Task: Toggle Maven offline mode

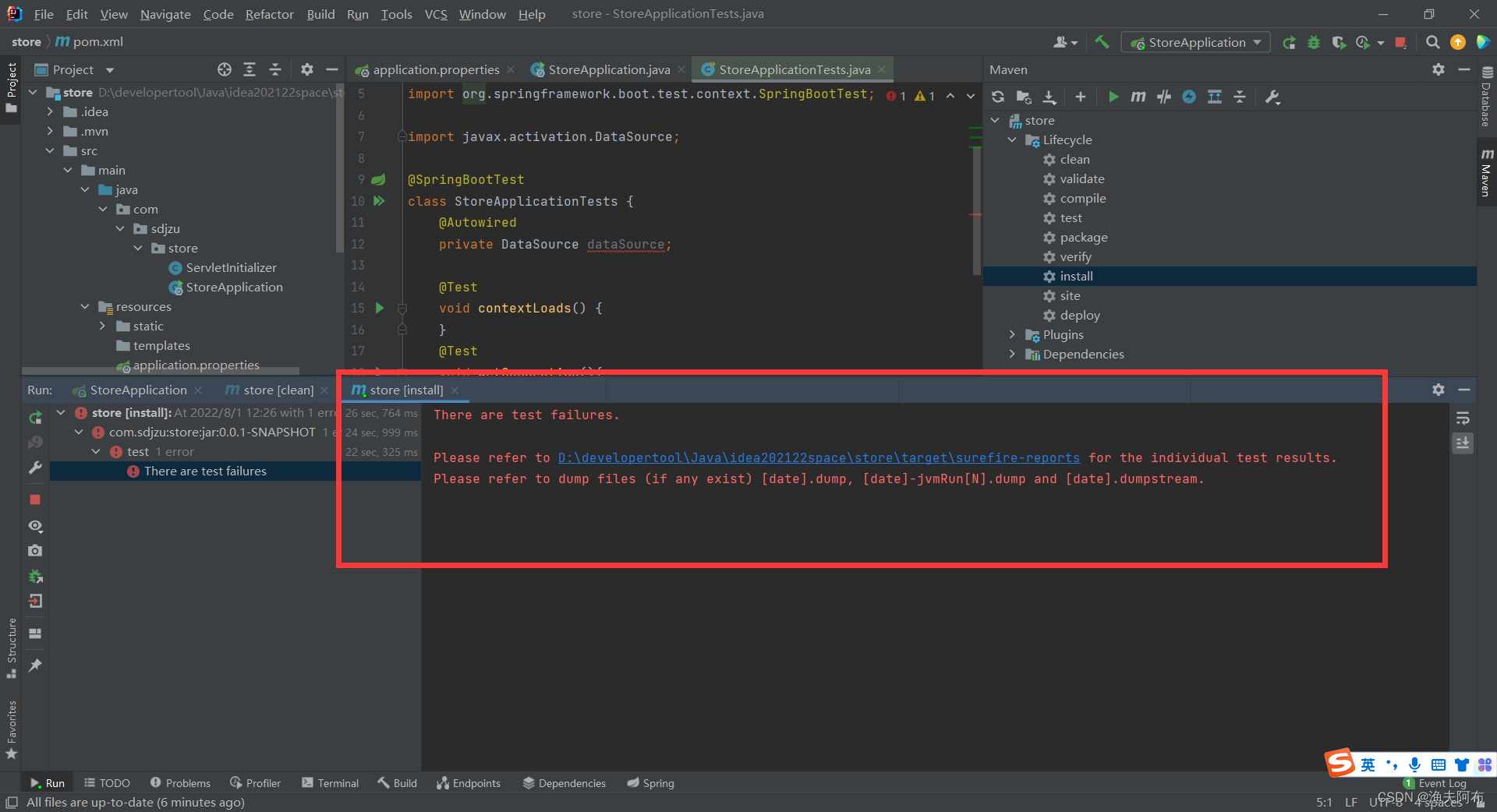Action: (x=1164, y=97)
